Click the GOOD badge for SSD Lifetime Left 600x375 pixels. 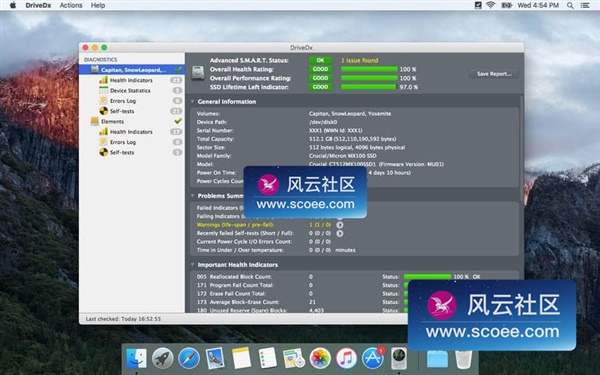pyautogui.click(x=320, y=87)
